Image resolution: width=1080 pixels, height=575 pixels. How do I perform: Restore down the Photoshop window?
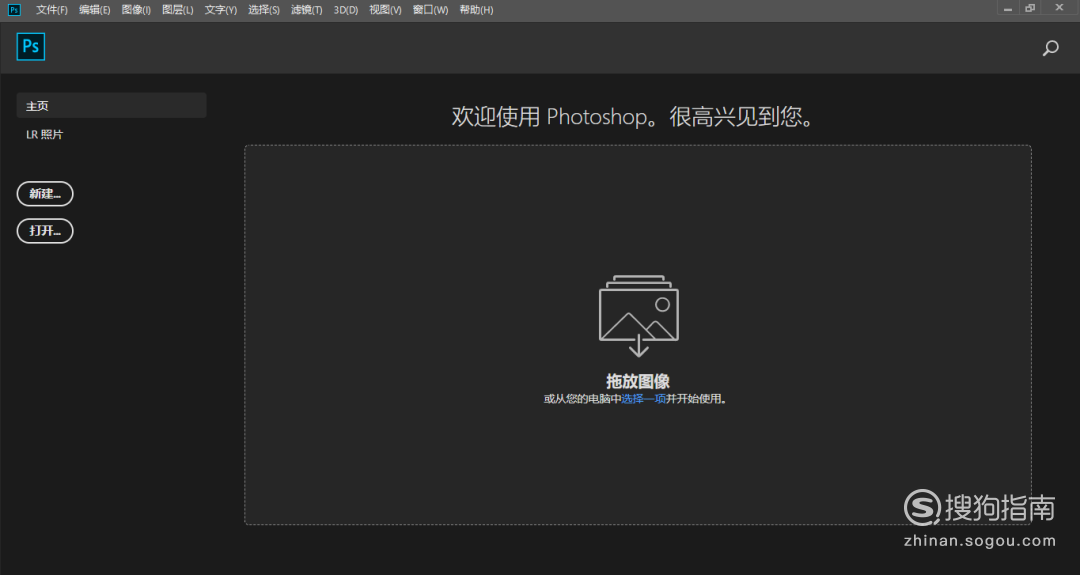pos(1030,8)
